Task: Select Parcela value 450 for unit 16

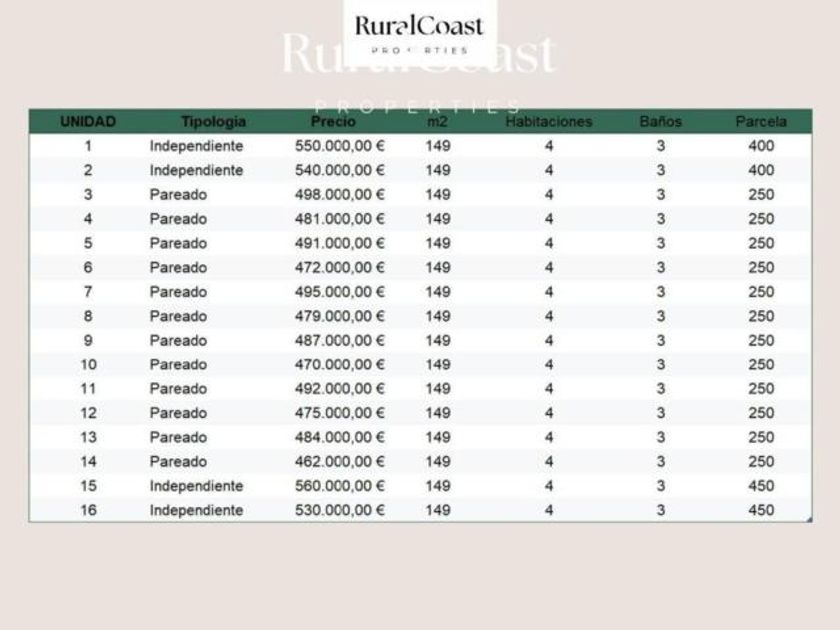Action: (761, 510)
